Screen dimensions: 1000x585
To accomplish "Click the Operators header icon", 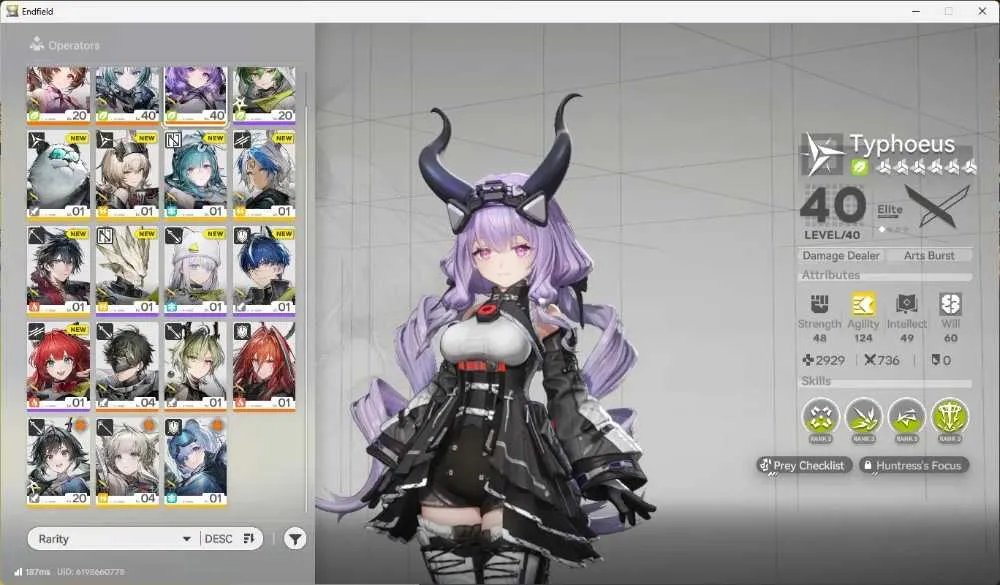I will 37,44.
